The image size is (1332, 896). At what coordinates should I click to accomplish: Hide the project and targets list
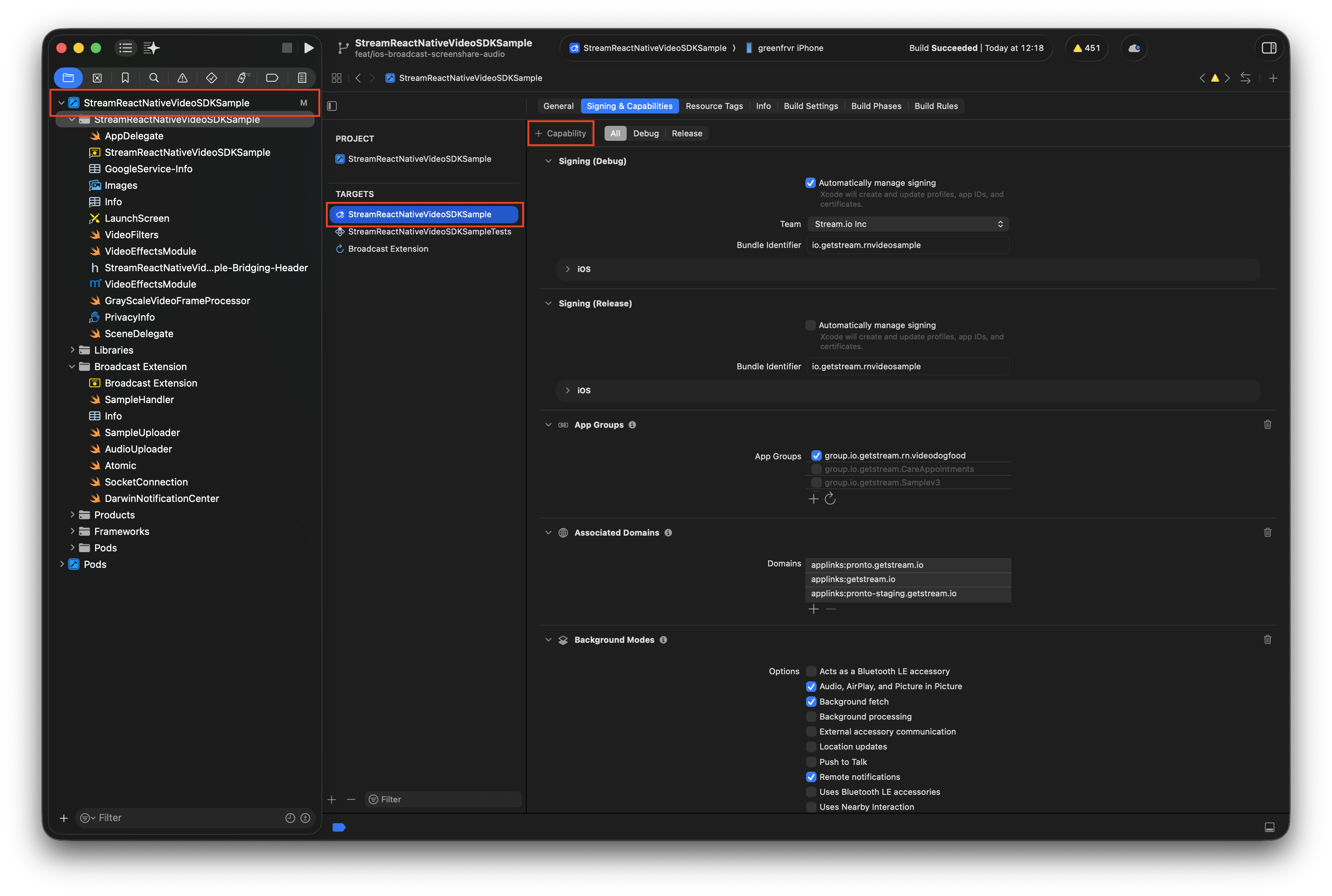point(332,106)
